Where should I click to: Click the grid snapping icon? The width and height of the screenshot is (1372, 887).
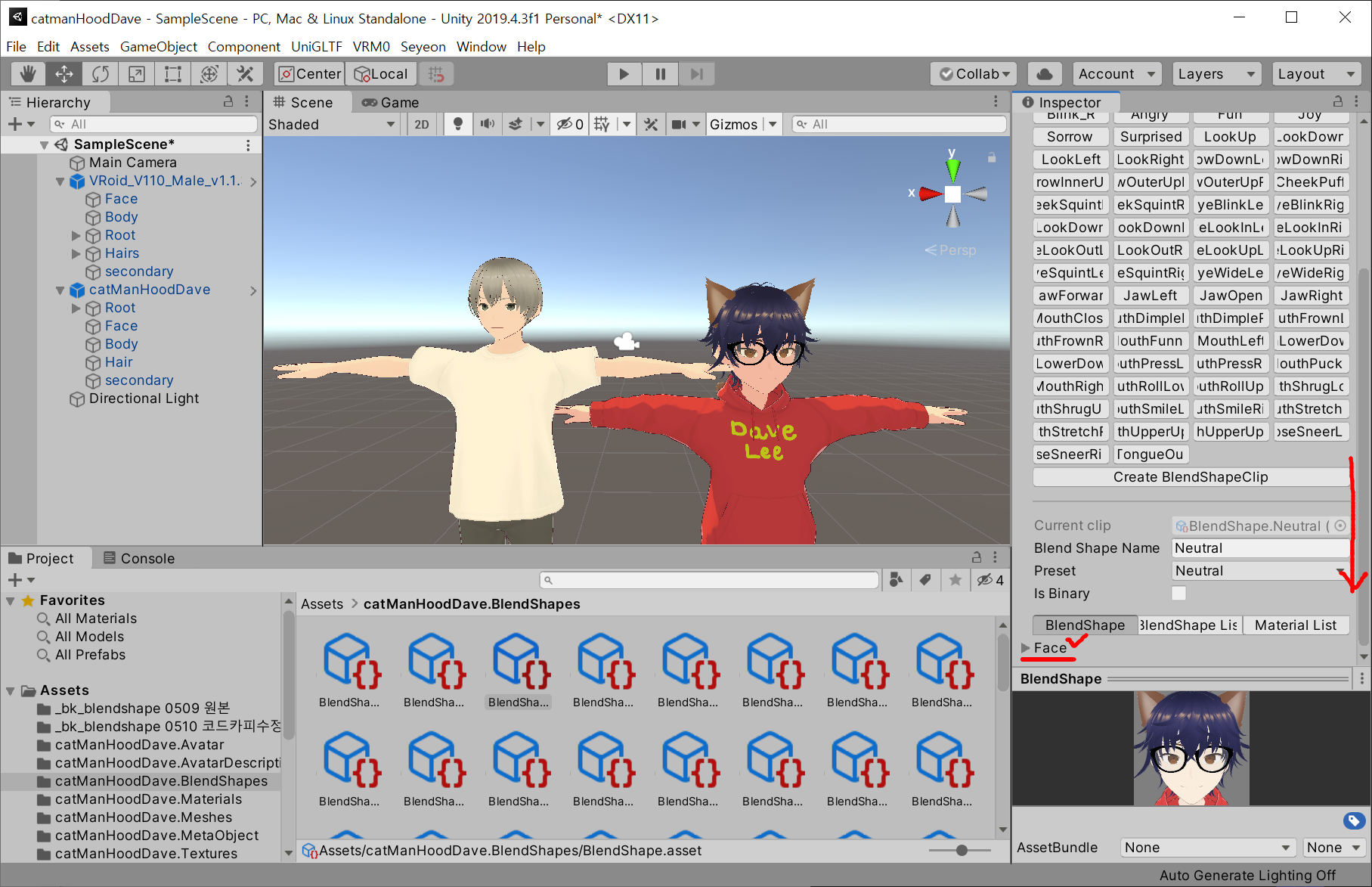point(436,74)
